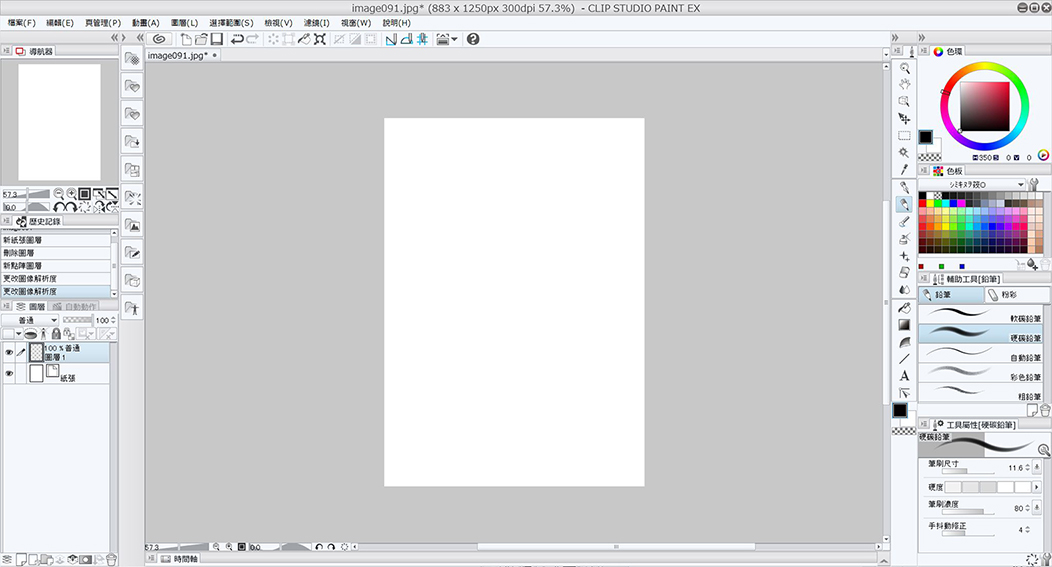
Task: Click the 刪除圖層 history entry
Action: coord(57,253)
